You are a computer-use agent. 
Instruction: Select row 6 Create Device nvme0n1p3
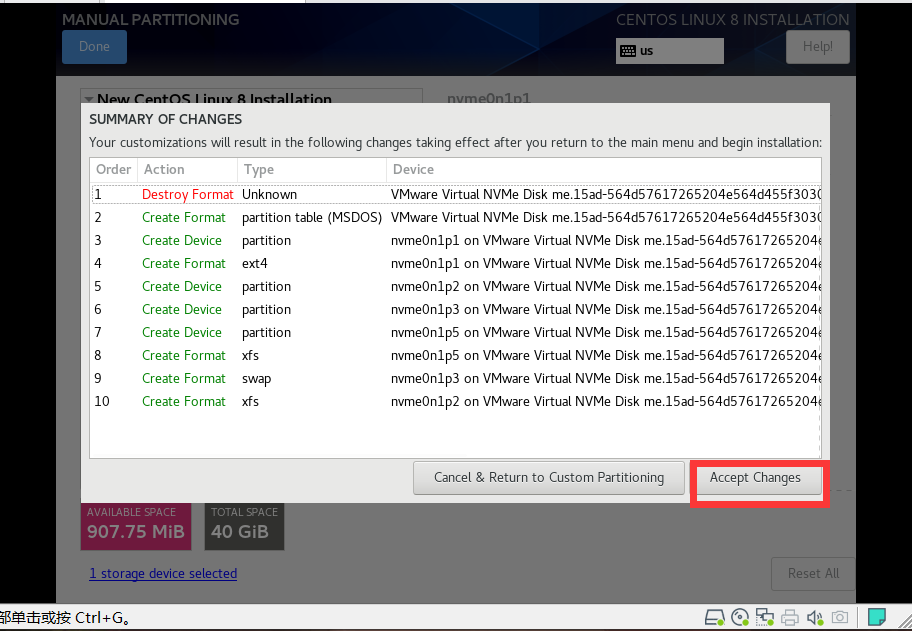[x=456, y=309]
